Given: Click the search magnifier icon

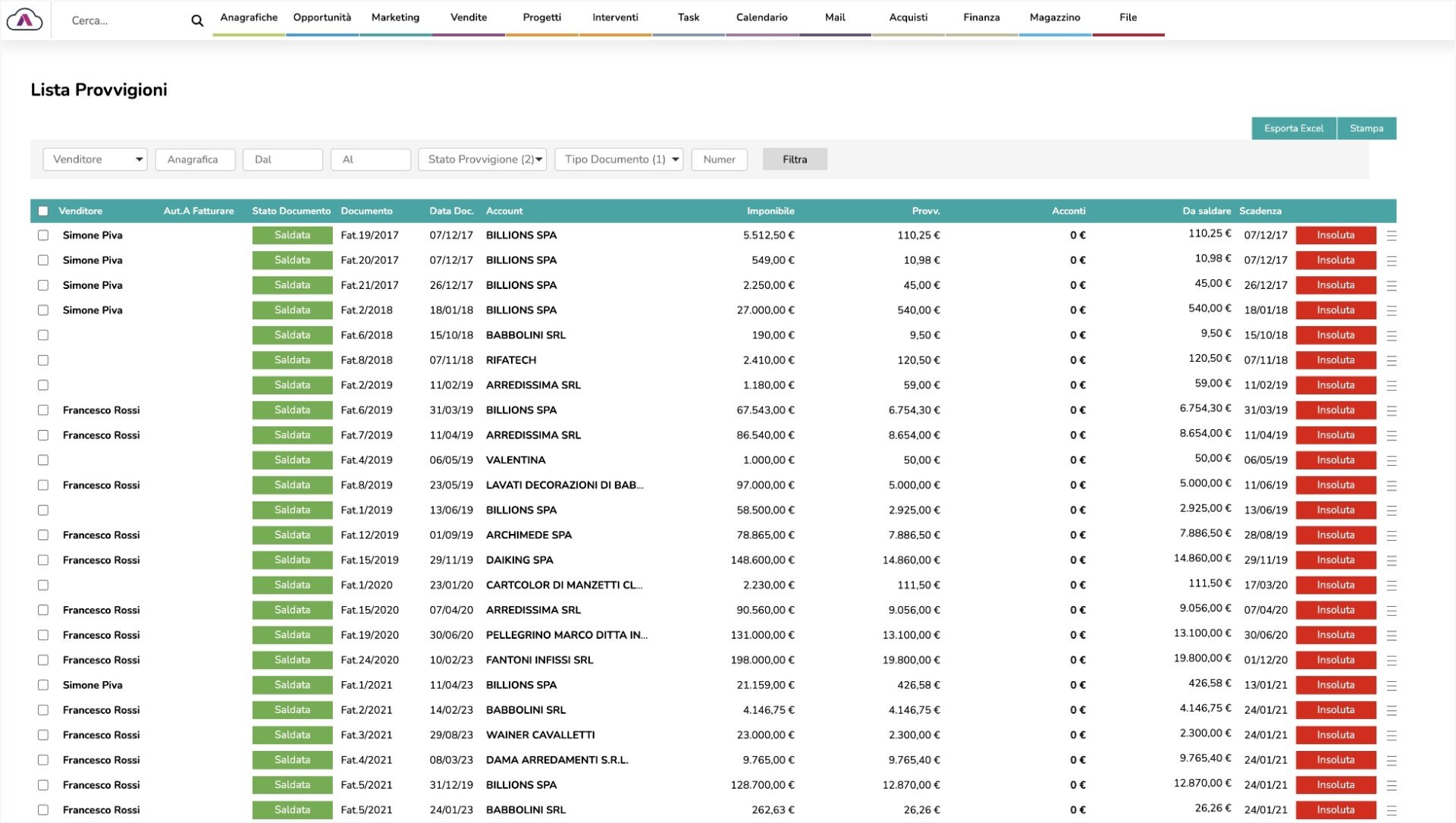Looking at the screenshot, I should pyautogui.click(x=197, y=20).
